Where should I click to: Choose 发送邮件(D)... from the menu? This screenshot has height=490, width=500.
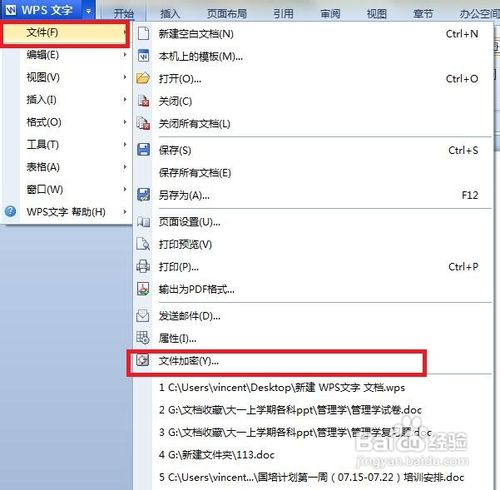313,316
